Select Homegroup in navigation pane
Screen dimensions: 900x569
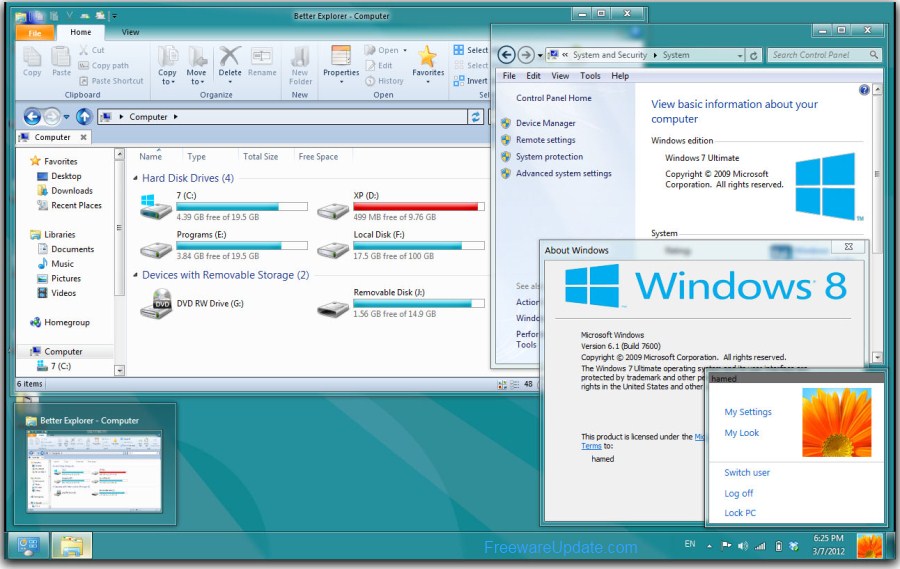pos(67,322)
